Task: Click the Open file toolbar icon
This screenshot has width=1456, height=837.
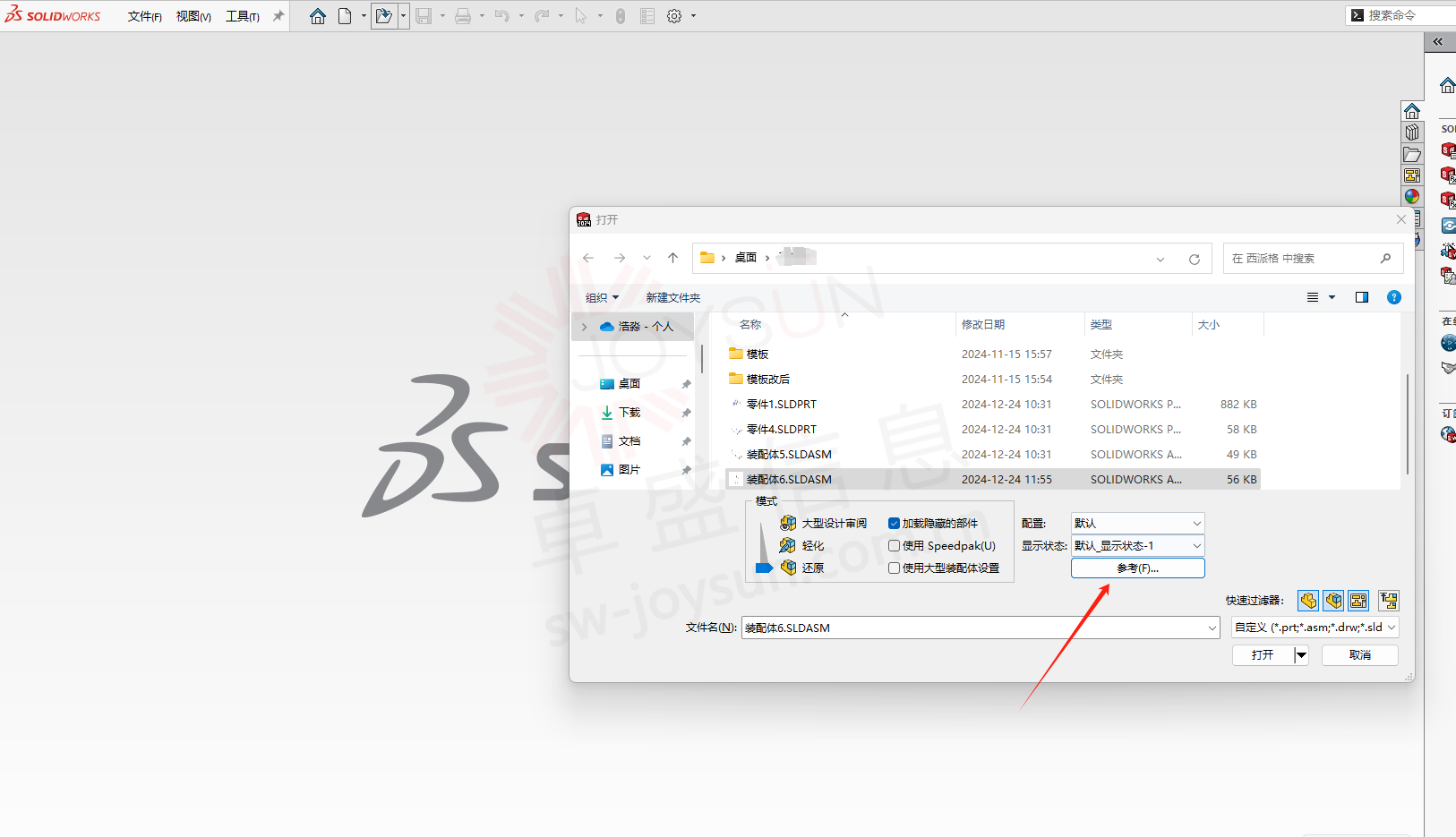Action: click(384, 16)
